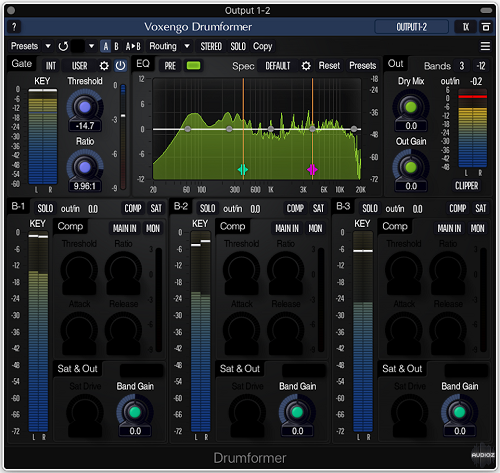Enable COMP for band B-1
500x473 pixels.
click(133, 209)
